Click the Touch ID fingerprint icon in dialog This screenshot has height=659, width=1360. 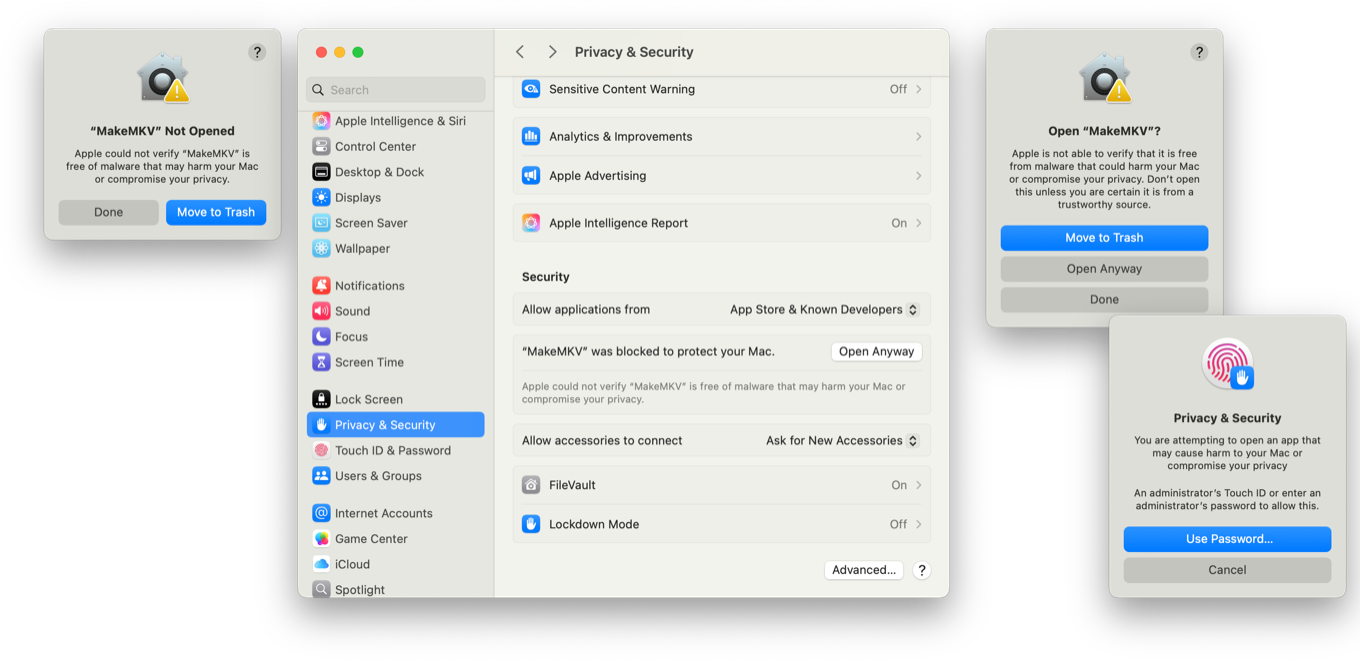pyautogui.click(x=1227, y=363)
